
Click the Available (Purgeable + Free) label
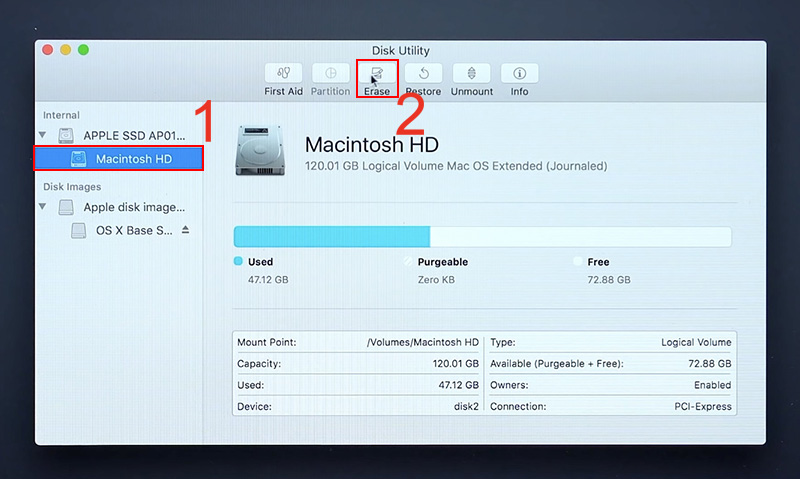point(557,364)
